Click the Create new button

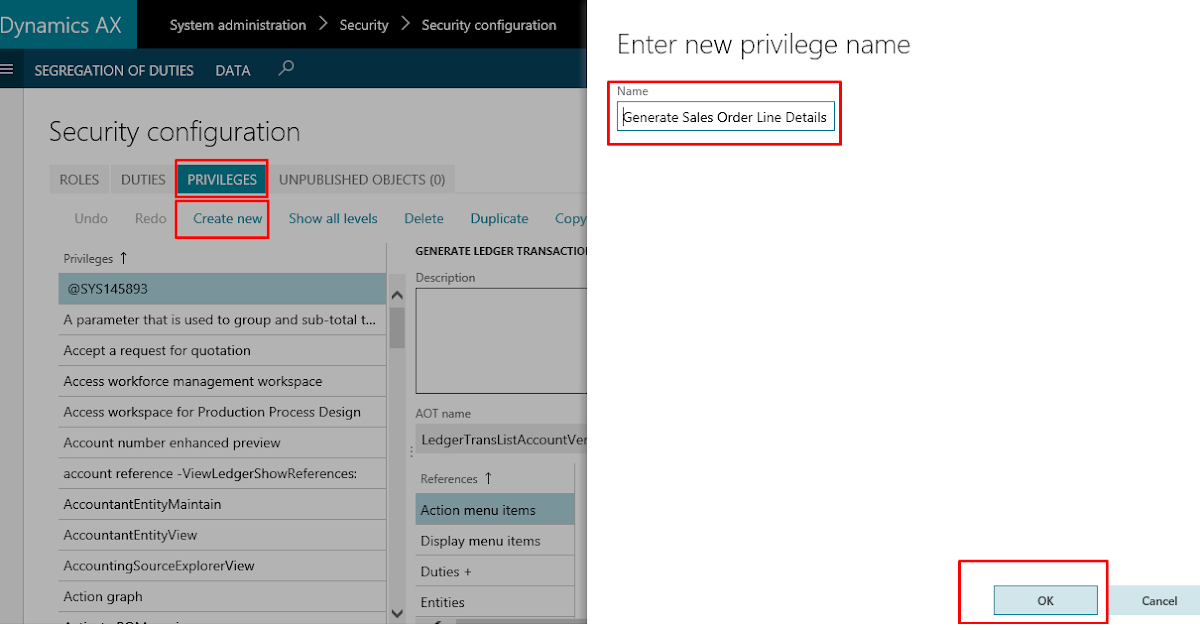(x=222, y=218)
